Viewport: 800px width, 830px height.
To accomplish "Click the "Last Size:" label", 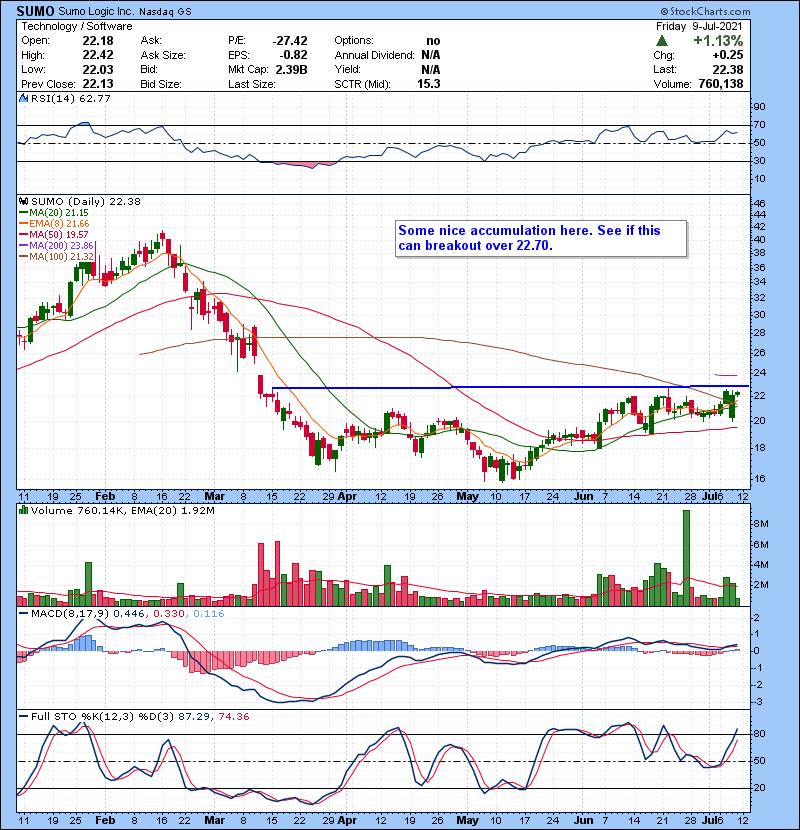I will click(251, 84).
